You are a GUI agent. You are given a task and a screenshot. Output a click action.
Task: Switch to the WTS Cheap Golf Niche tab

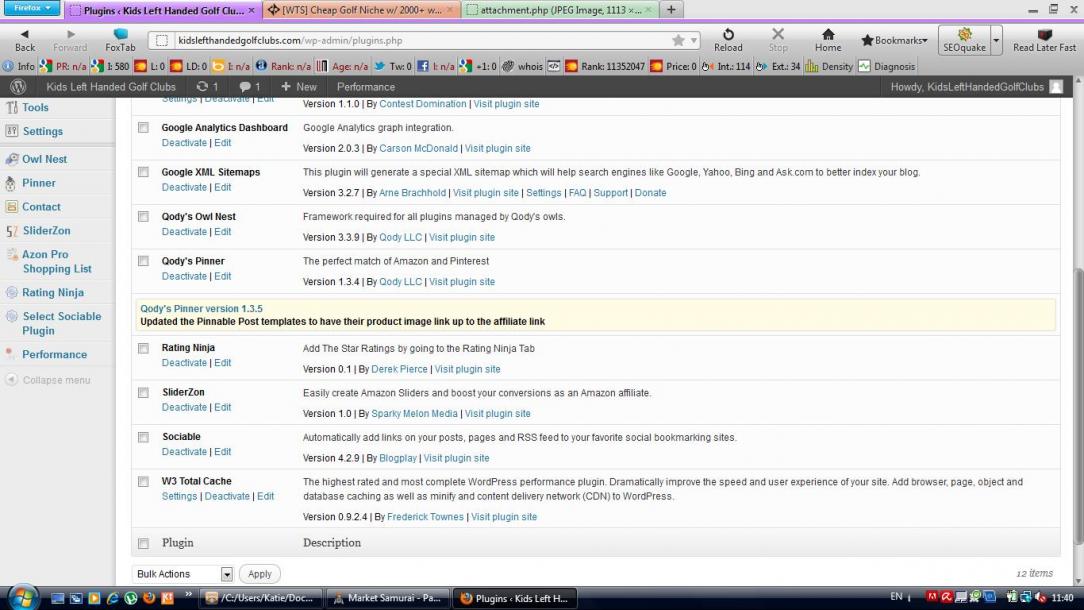(361, 10)
